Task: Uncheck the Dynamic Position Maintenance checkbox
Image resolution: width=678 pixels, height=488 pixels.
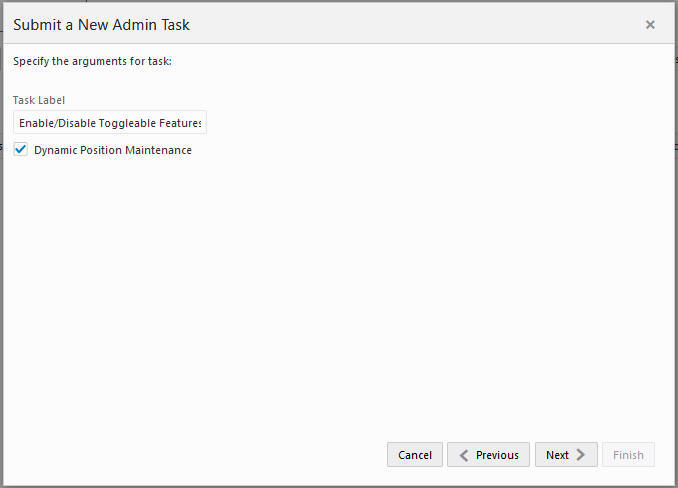Action: tap(21, 150)
